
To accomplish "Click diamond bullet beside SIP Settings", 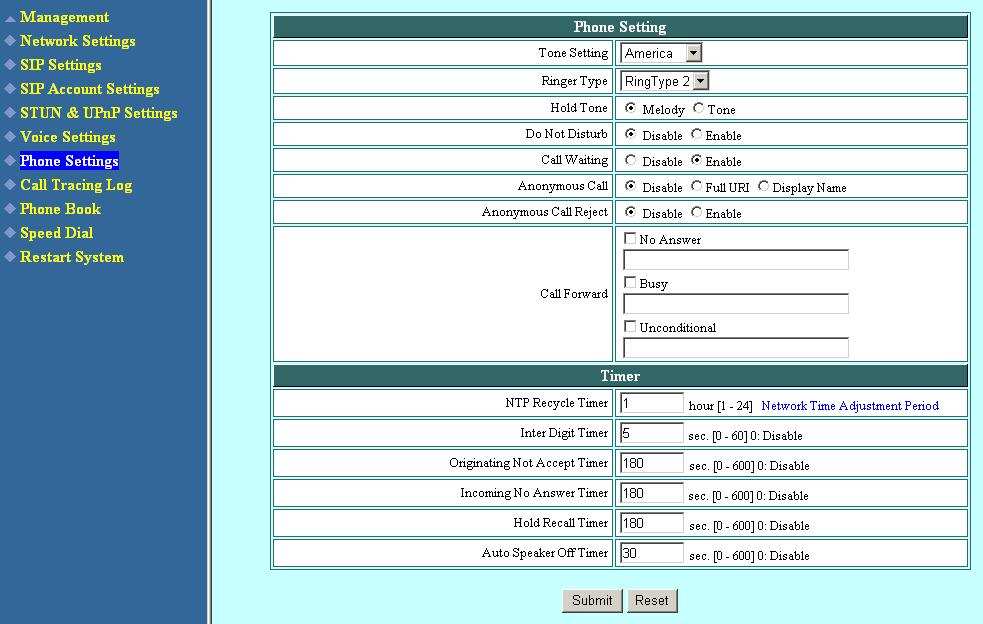I will (10, 64).
